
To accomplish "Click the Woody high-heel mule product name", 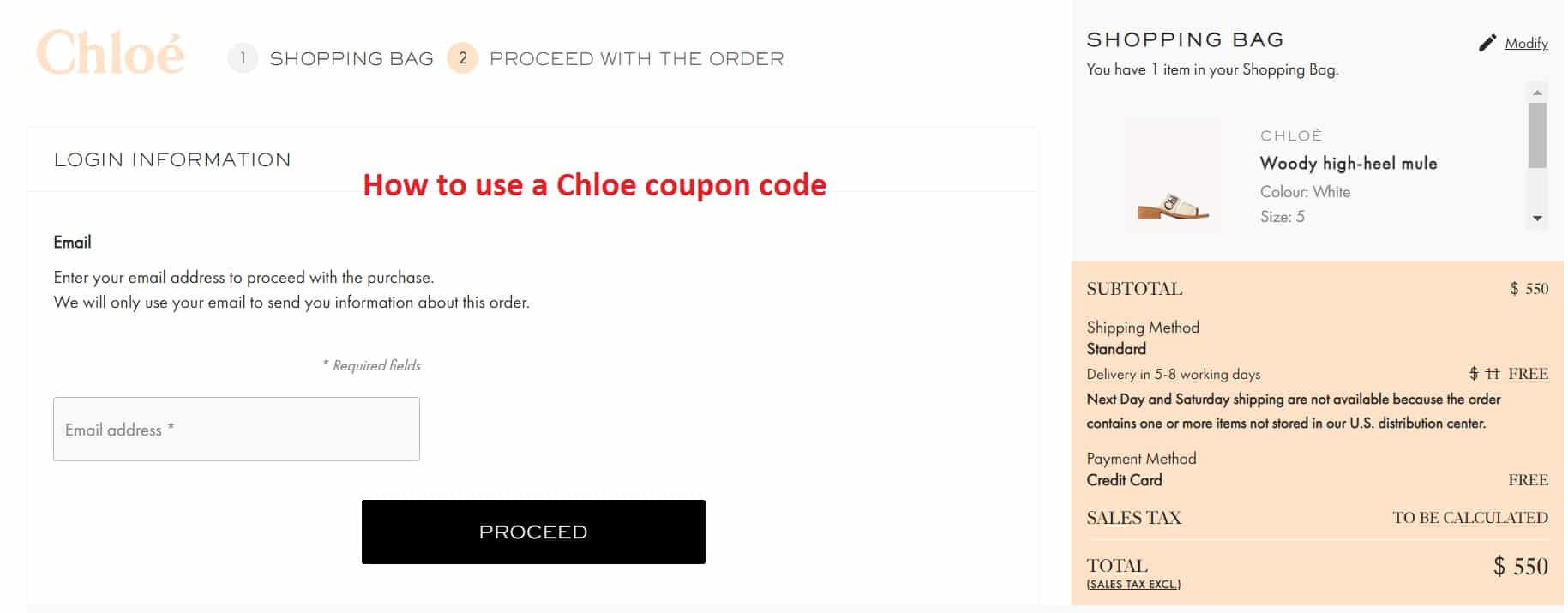I will 1349,163.
